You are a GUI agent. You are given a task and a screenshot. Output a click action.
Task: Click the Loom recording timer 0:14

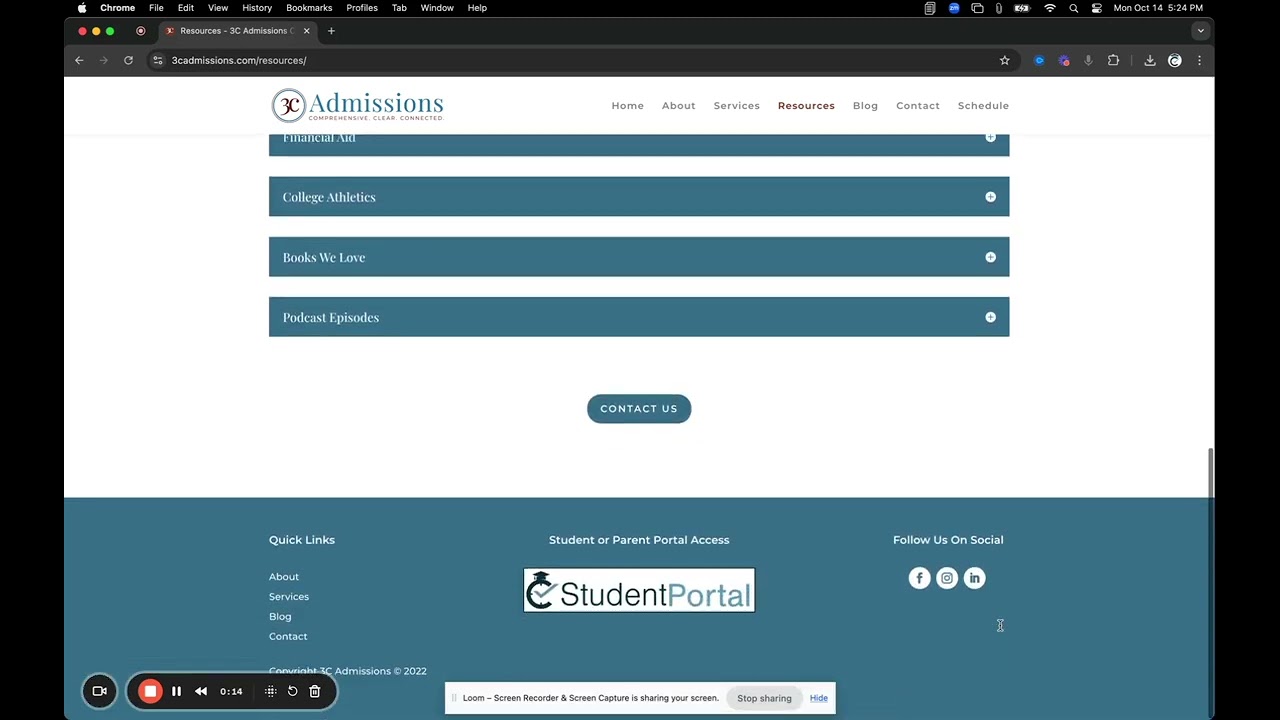coord(231,691)
